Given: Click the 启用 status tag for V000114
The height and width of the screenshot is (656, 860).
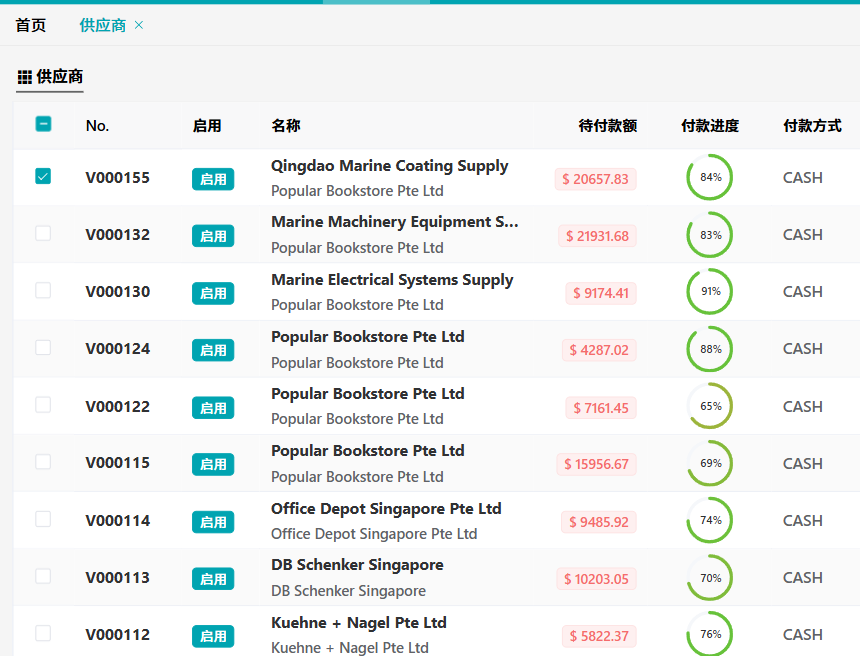Looking at the screenshot, I should pyautogui.click(x=213, y=521).
